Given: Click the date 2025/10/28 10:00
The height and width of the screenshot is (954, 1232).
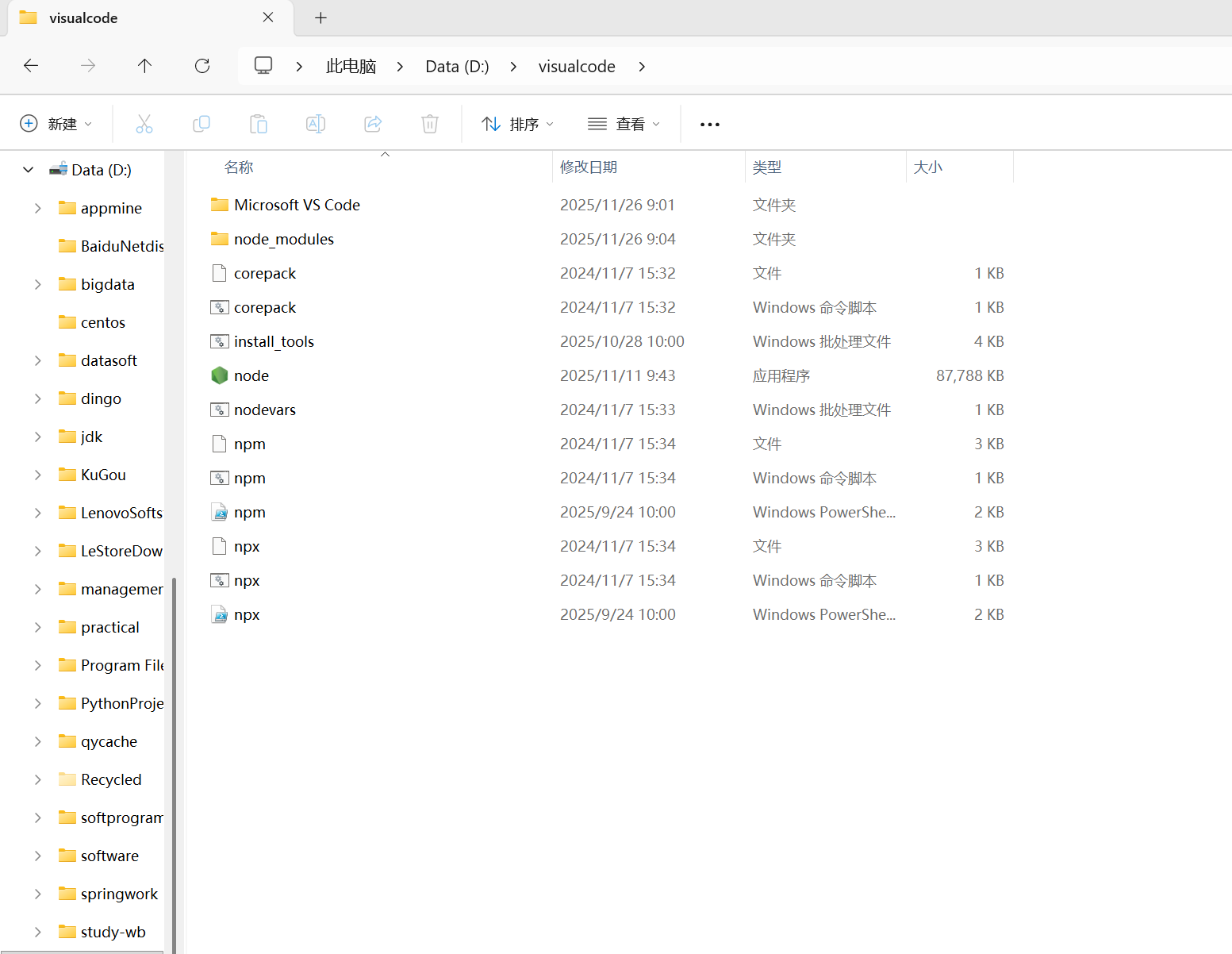Looking at the screenshot, I should [x=622, y=341].
